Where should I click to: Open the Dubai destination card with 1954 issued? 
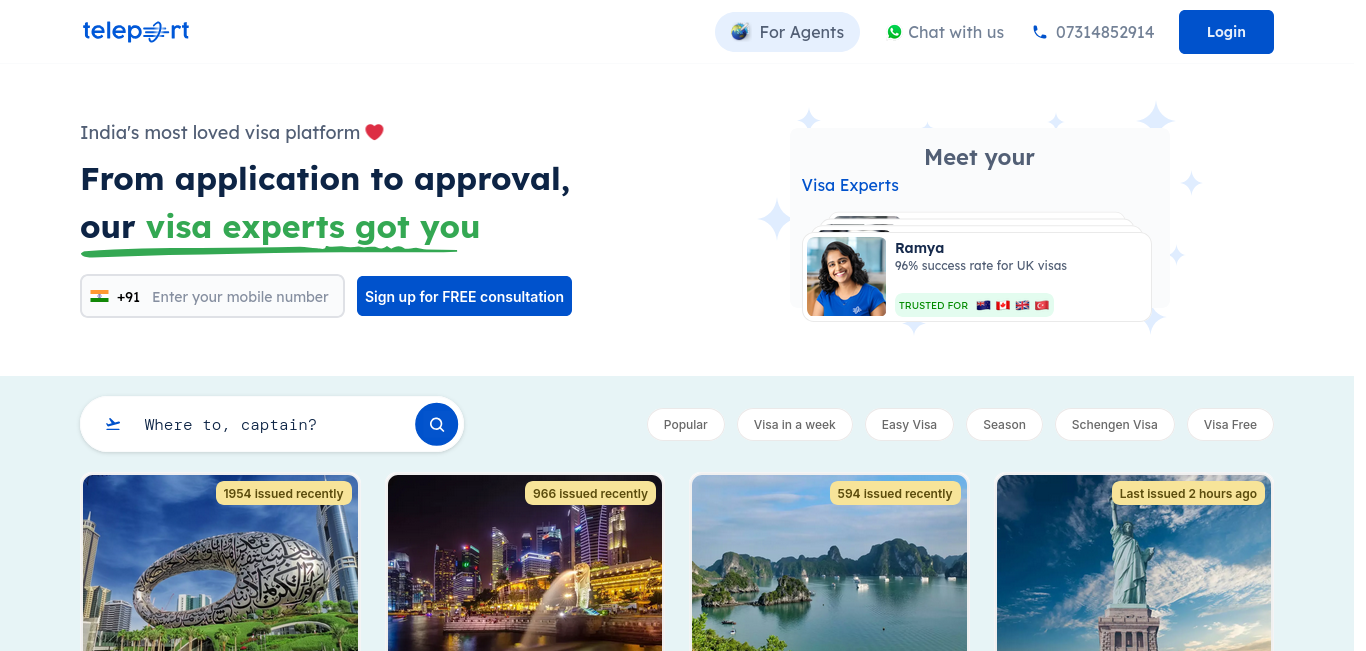(x=220, y=563)
